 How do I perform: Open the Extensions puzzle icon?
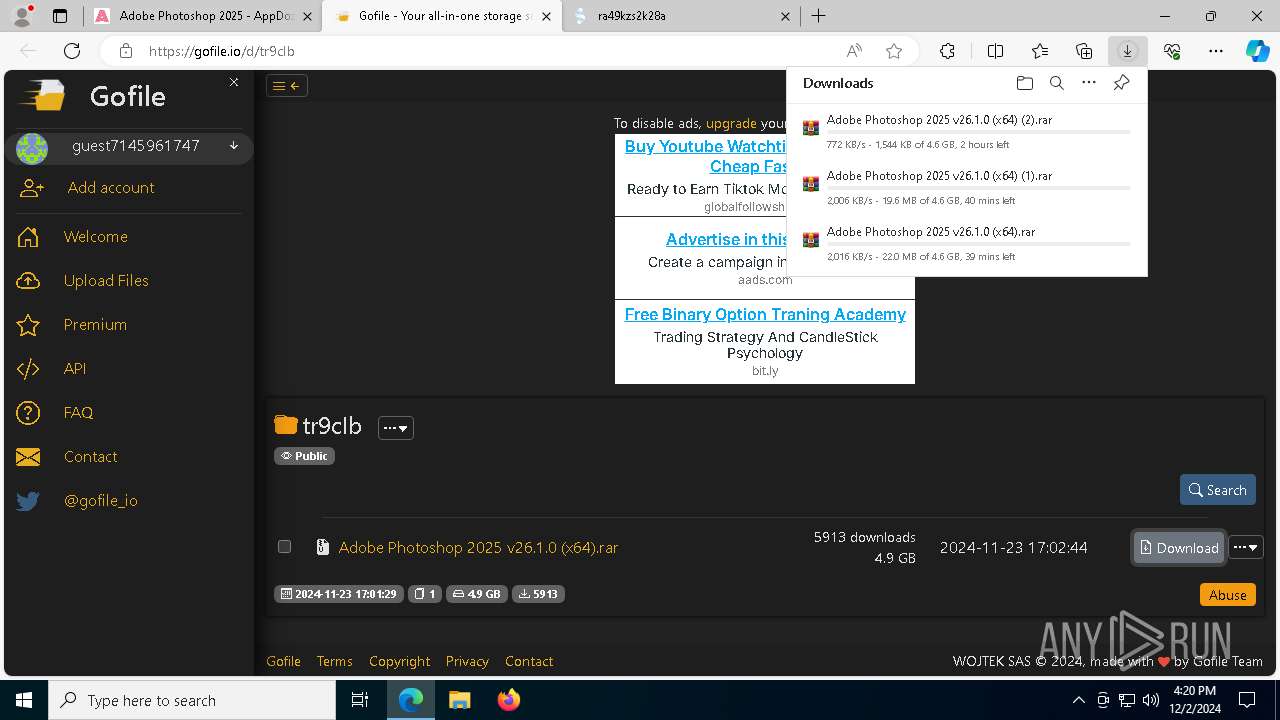pos(947,51)
